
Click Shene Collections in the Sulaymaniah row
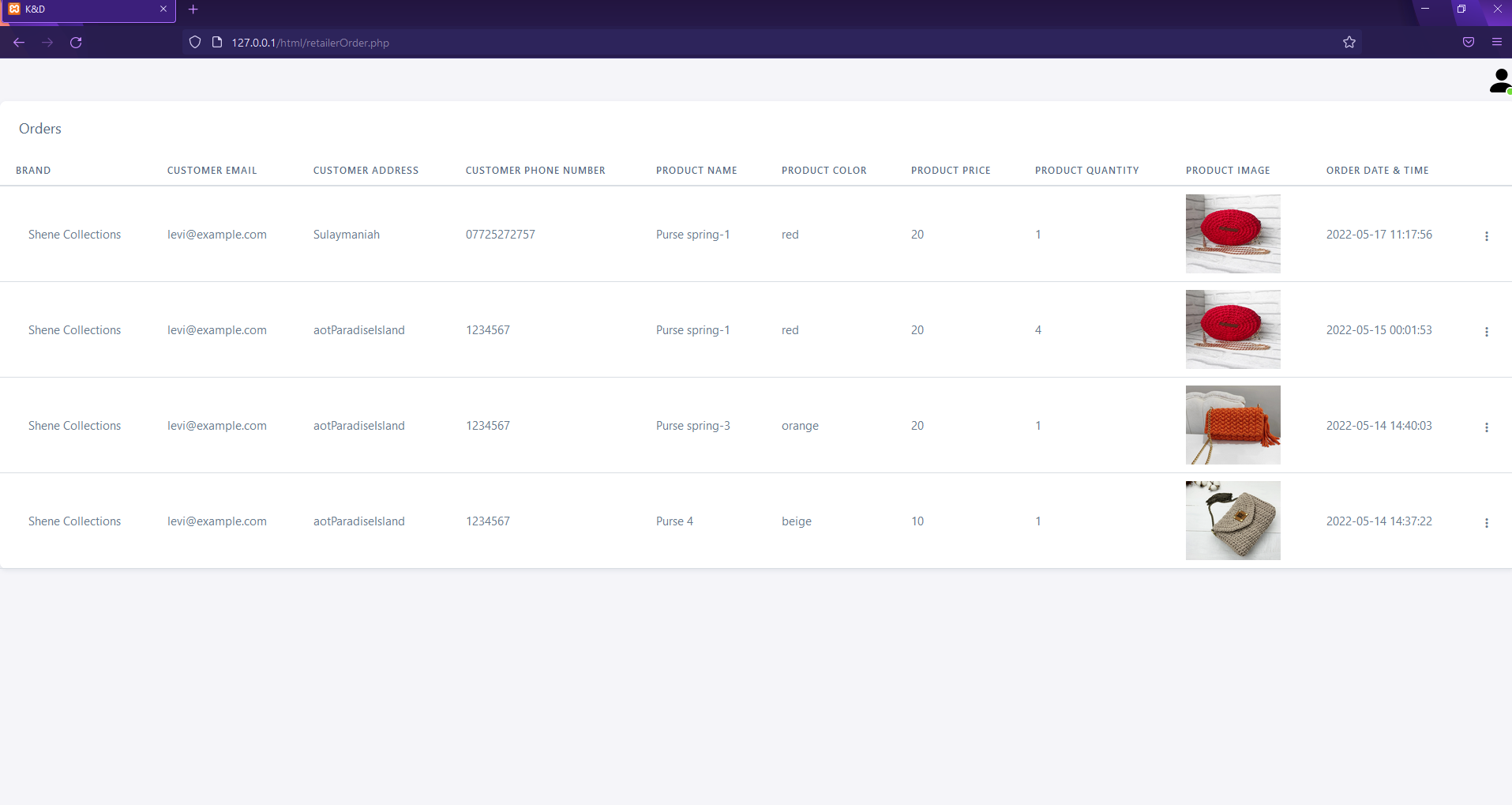[x=75, y=235]
